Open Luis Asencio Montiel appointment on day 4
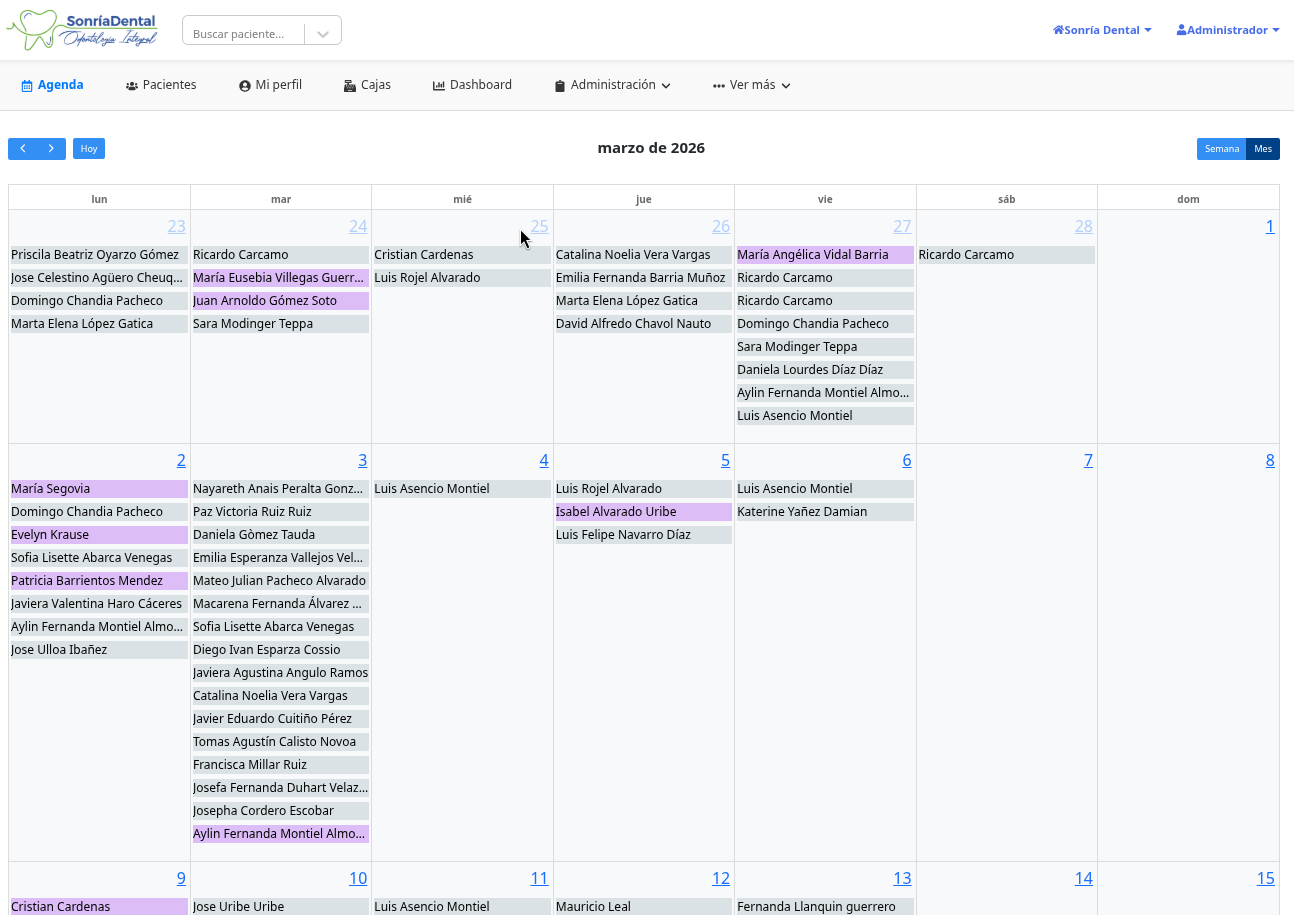The image size is (1294, 915). point(462,489)
